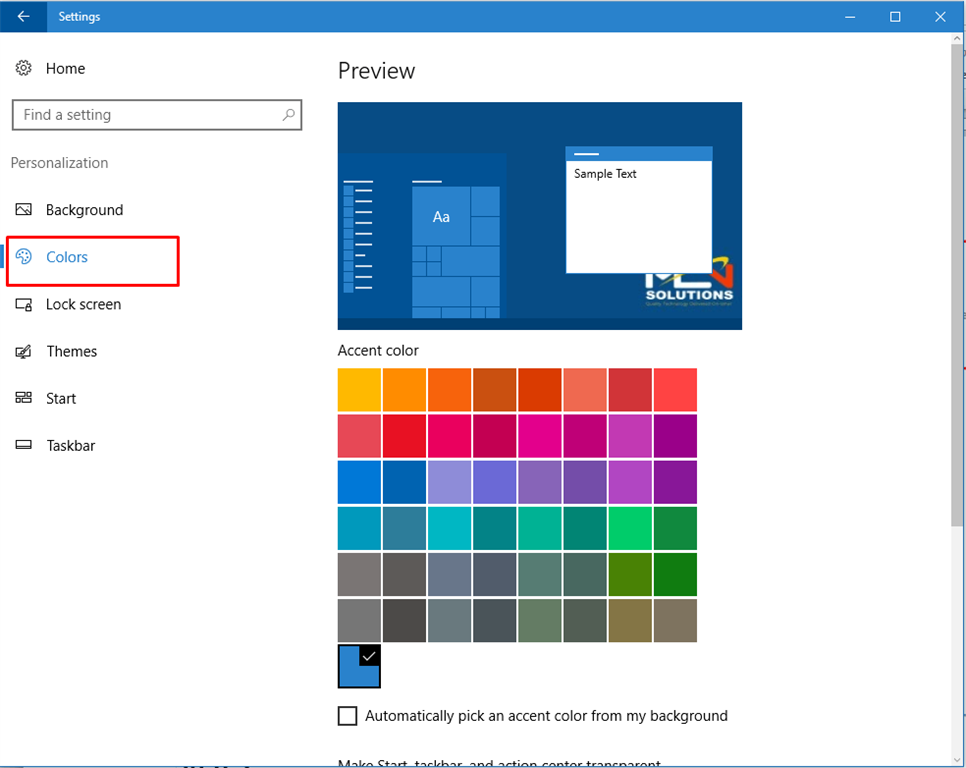This screenshot has height=768, width=966.
Task: Click the Taskbar icon in sidebar
Action: pos(23,445)
